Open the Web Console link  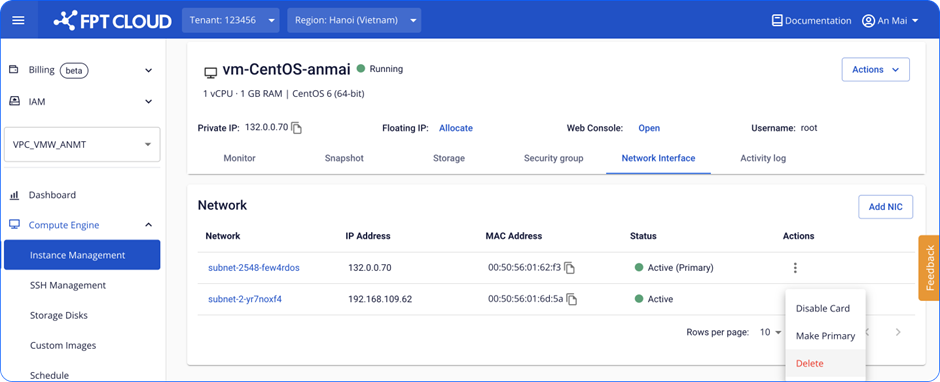[x=649, y=128]
